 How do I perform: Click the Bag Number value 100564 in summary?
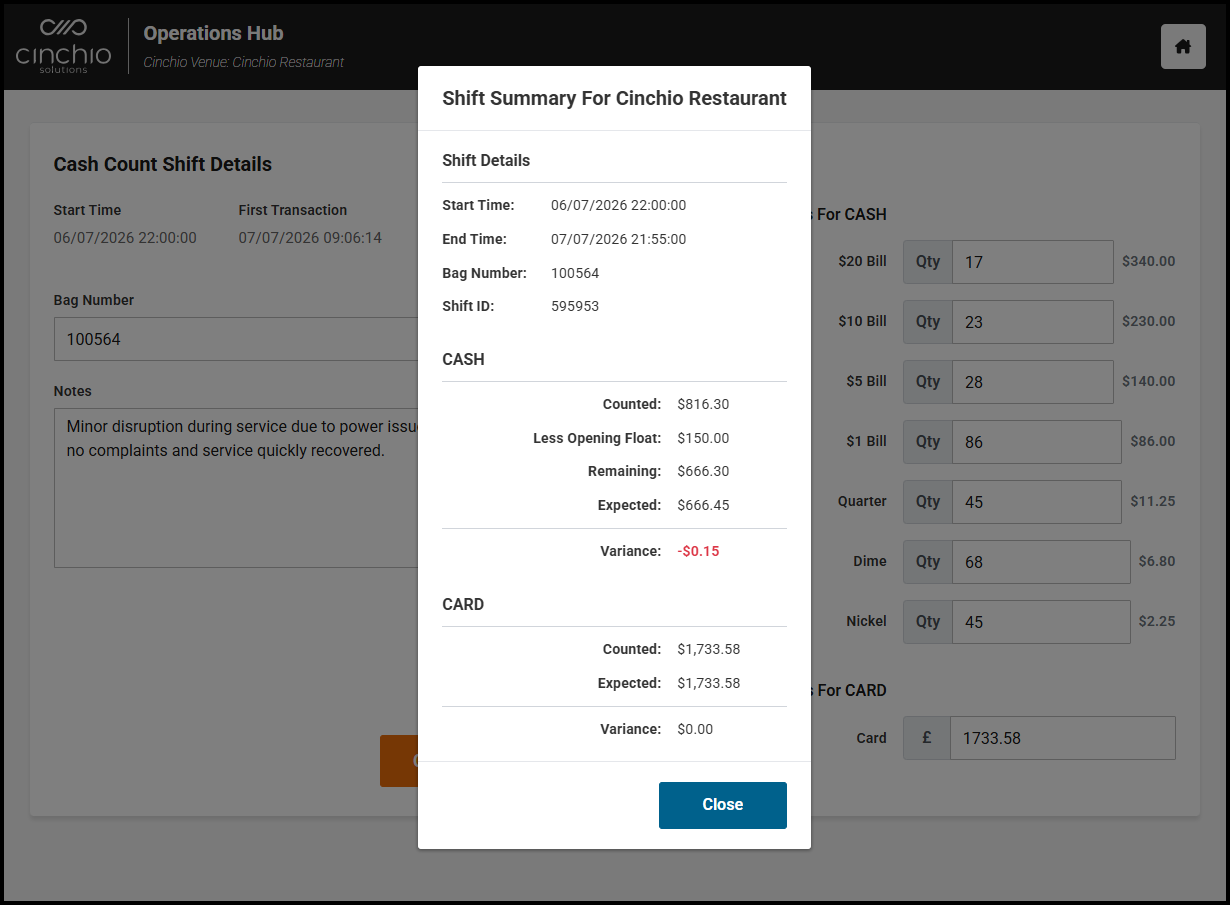coord(575,273)
